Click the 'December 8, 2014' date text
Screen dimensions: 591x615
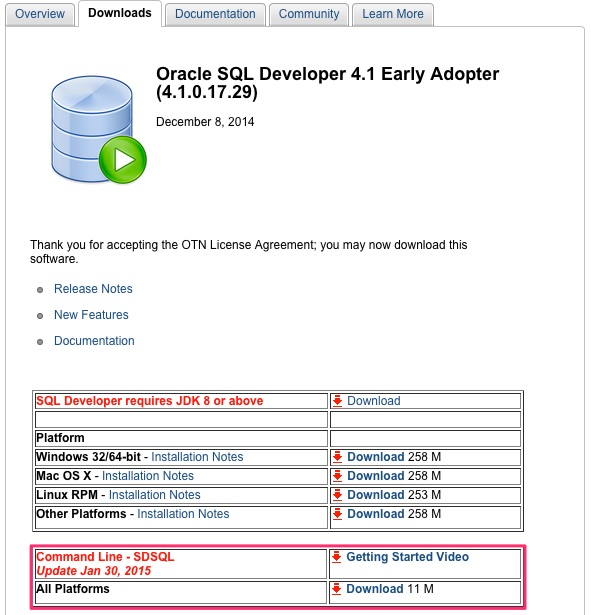pos(205,122)
